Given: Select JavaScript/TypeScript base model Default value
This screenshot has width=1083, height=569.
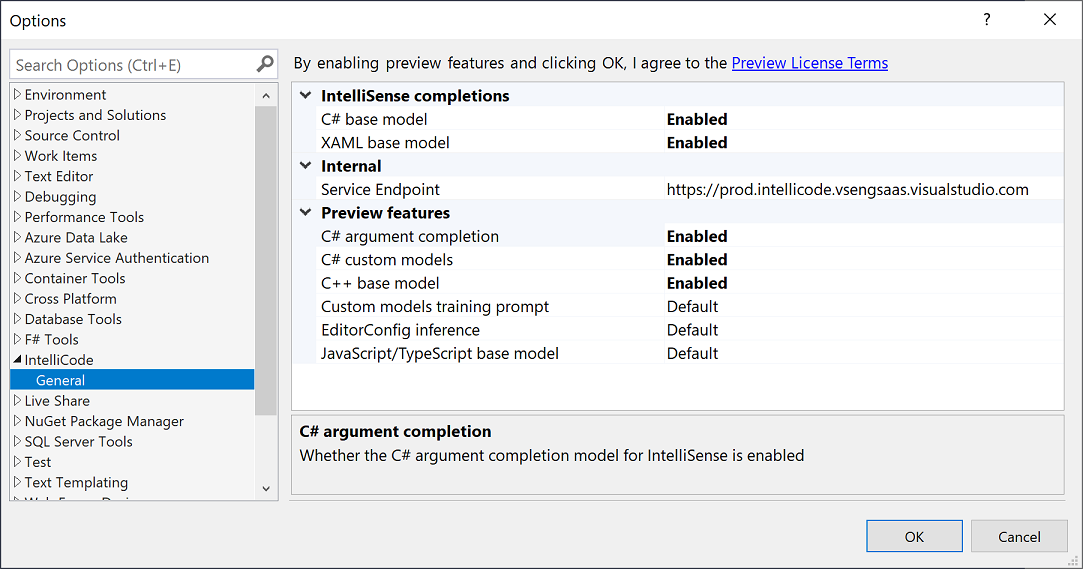Looking at the screenshot, I should pos(692,354).
